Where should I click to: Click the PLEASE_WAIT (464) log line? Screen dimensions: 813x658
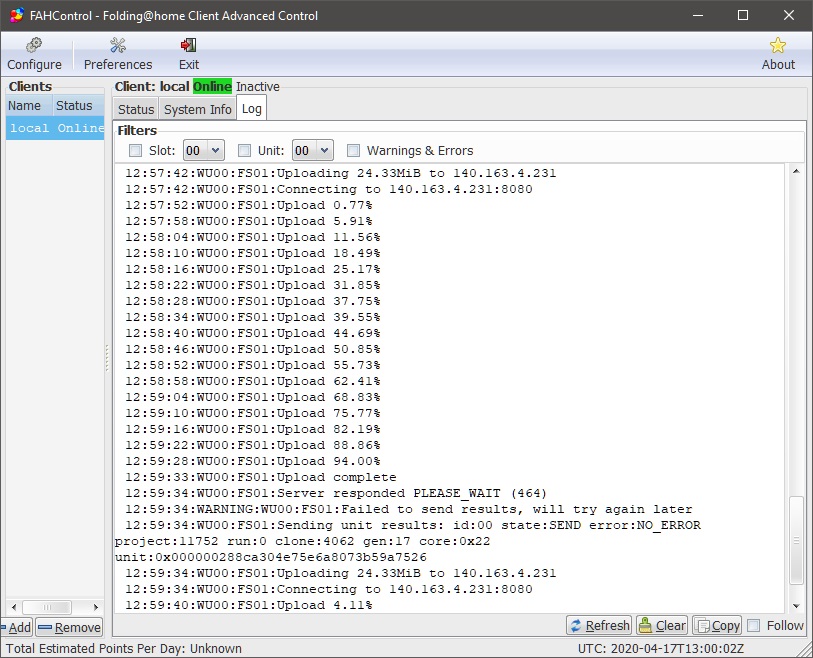336,493
